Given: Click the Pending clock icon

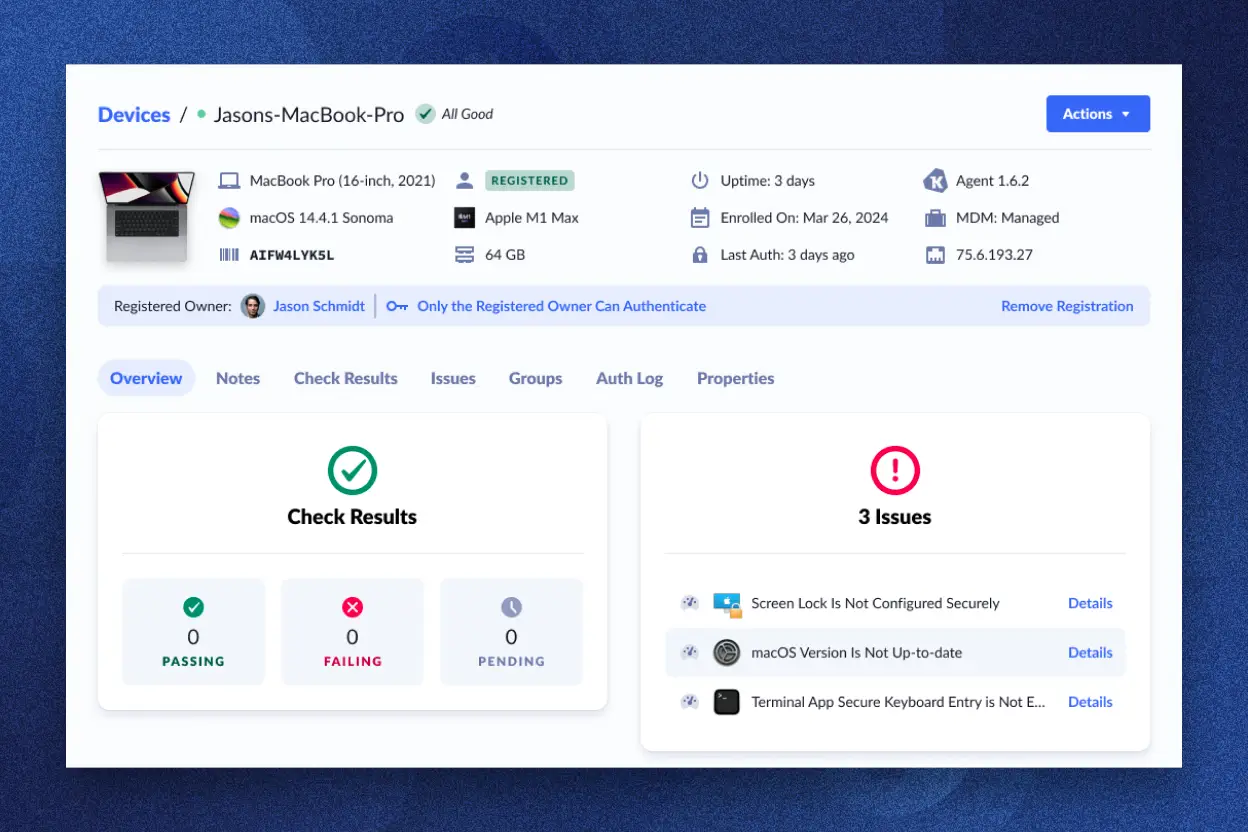Looking at the screenshot, I should (511, 607).
